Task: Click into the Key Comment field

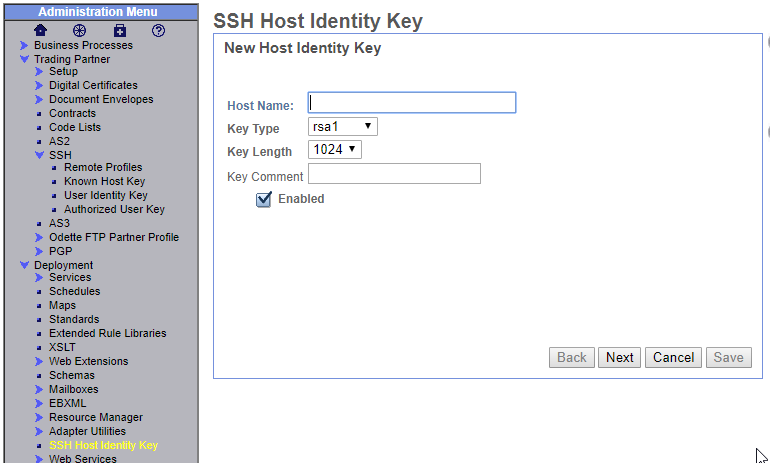Action: pos(394,175)
